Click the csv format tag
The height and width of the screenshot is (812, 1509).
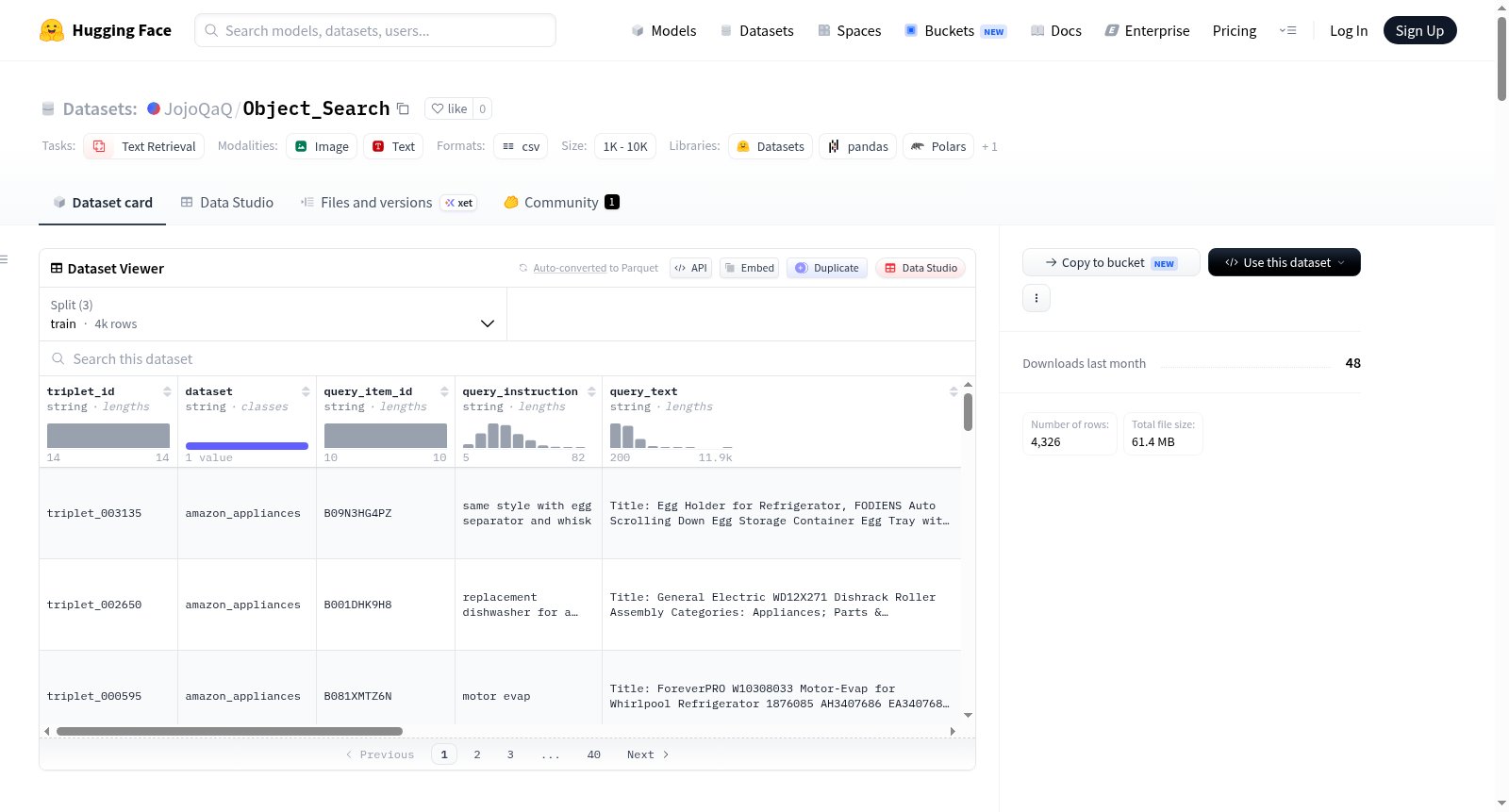pos(521,146)
